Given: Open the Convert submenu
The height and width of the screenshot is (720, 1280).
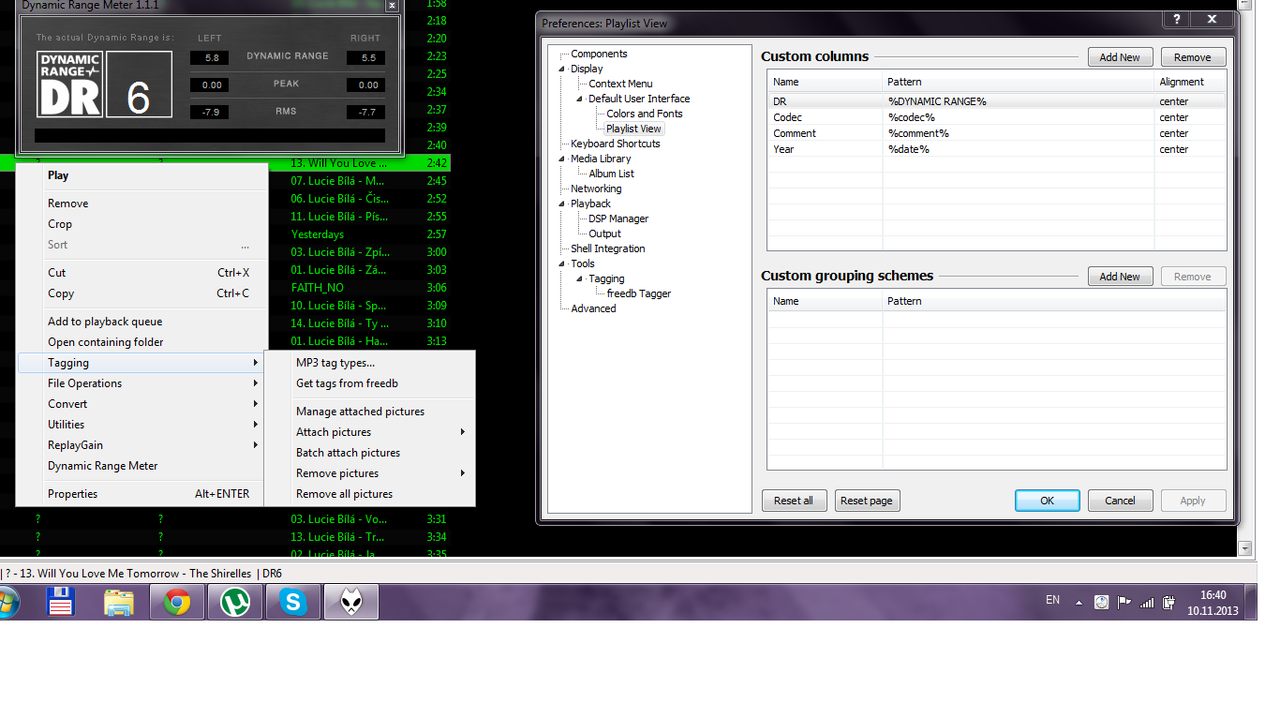Looking at the screenshot, I should pos(141,404).
